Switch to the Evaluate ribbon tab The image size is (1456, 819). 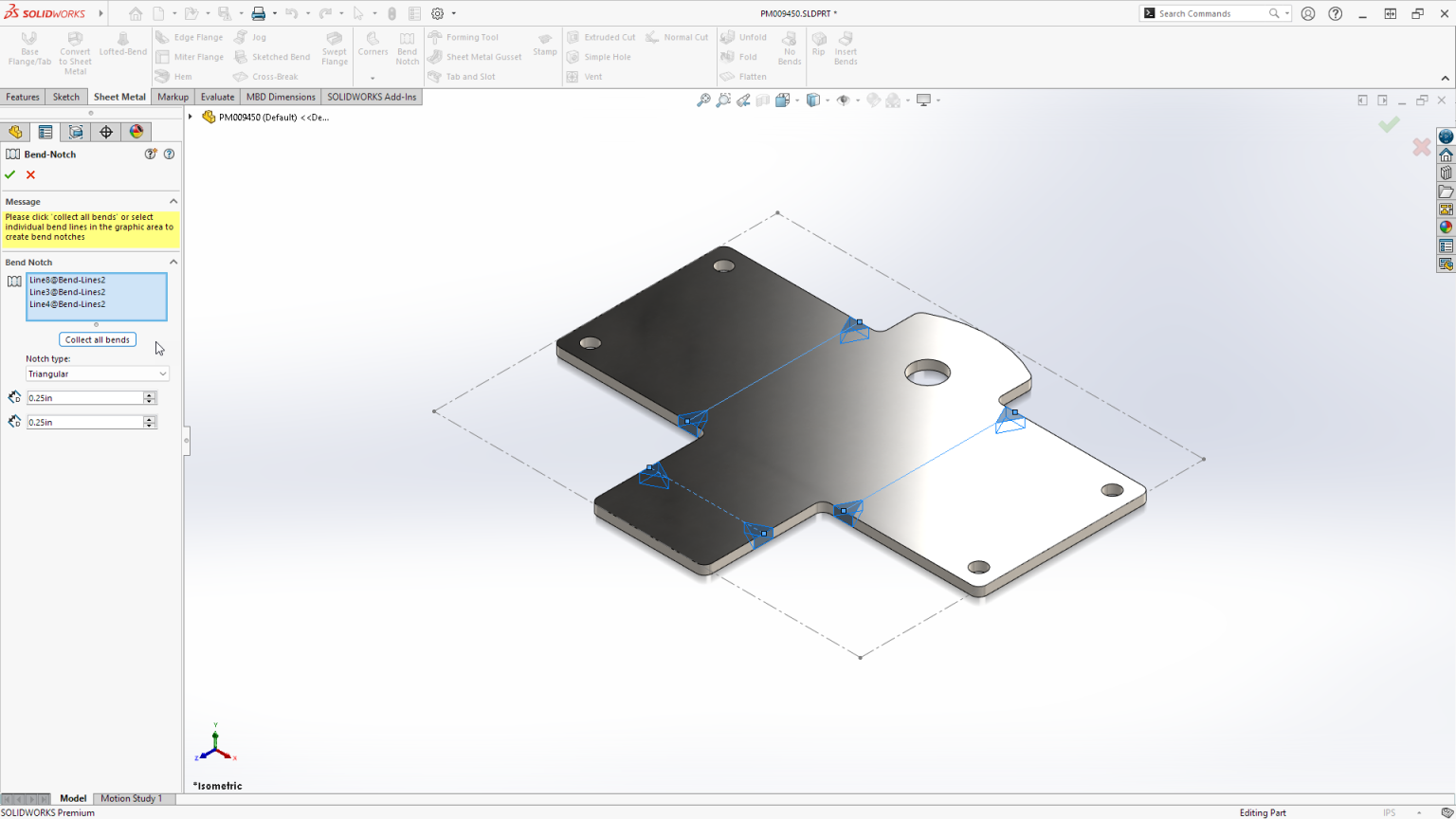pos(217,96)
